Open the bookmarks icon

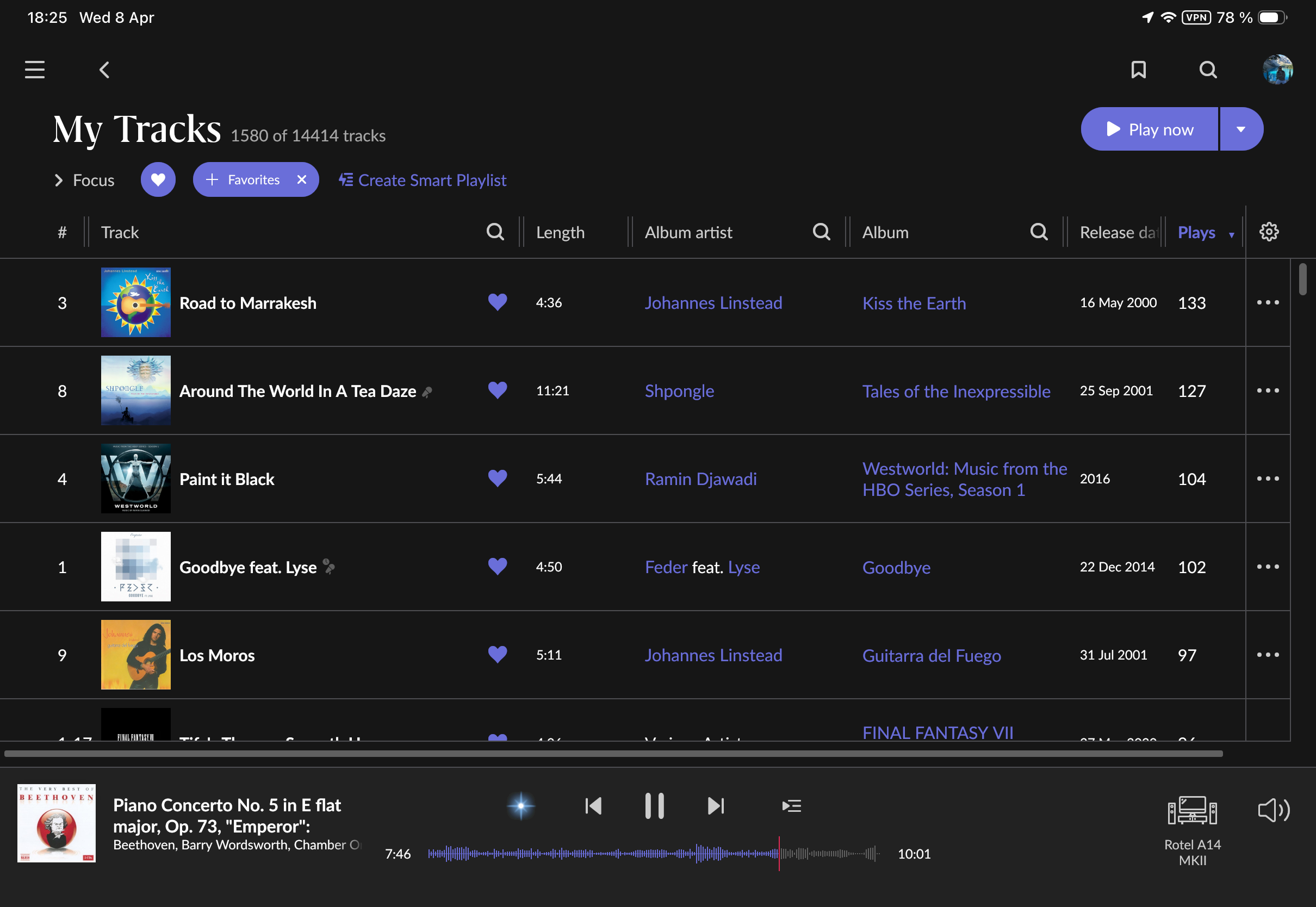(x=1138, y=70)
